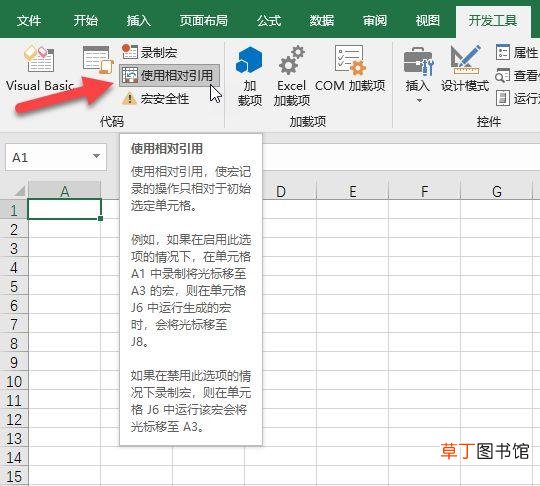540x486 pixels.
Task: Select column G header
Action: point(496,191)
